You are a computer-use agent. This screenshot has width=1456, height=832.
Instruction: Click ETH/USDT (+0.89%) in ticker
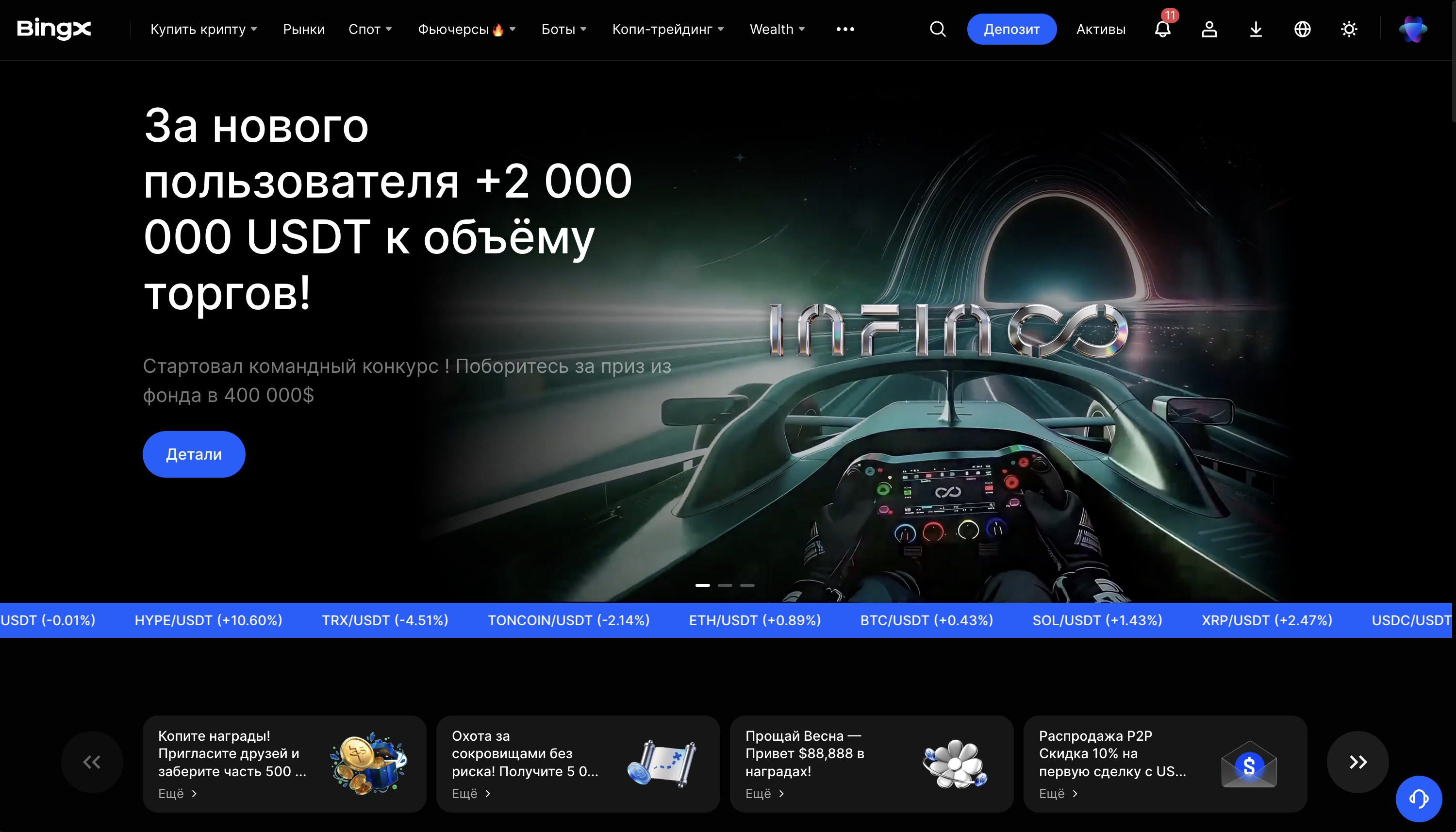[755, 620]
